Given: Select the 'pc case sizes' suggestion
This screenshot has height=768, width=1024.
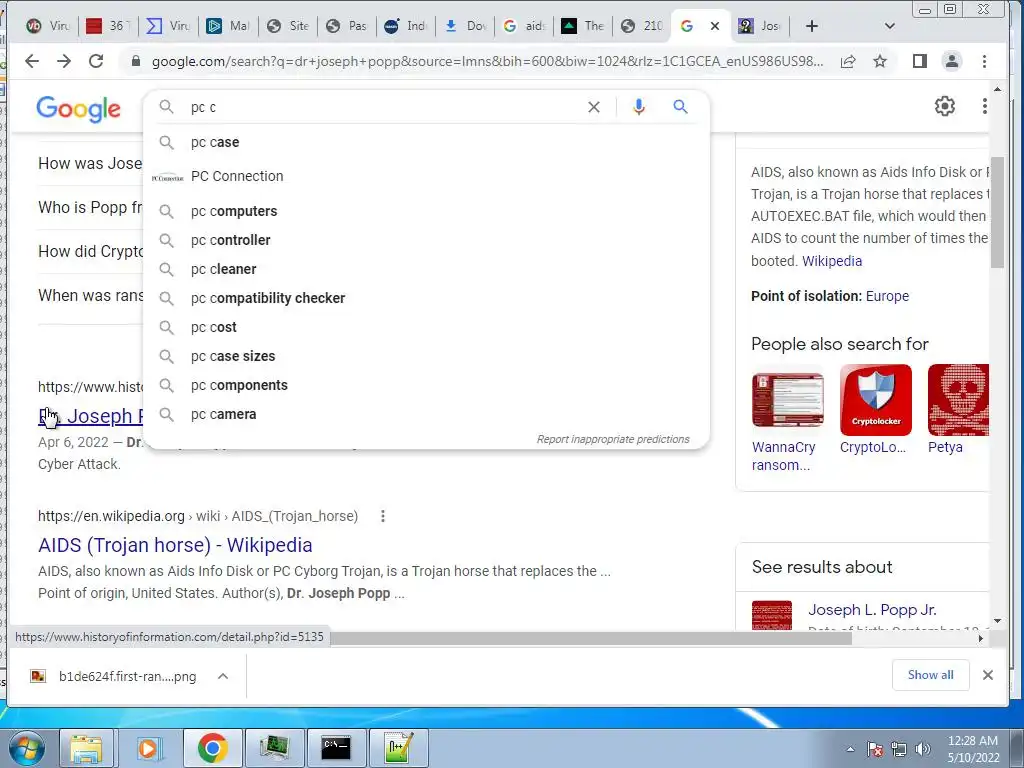Looking at the screenshot, I should [426, 357].
